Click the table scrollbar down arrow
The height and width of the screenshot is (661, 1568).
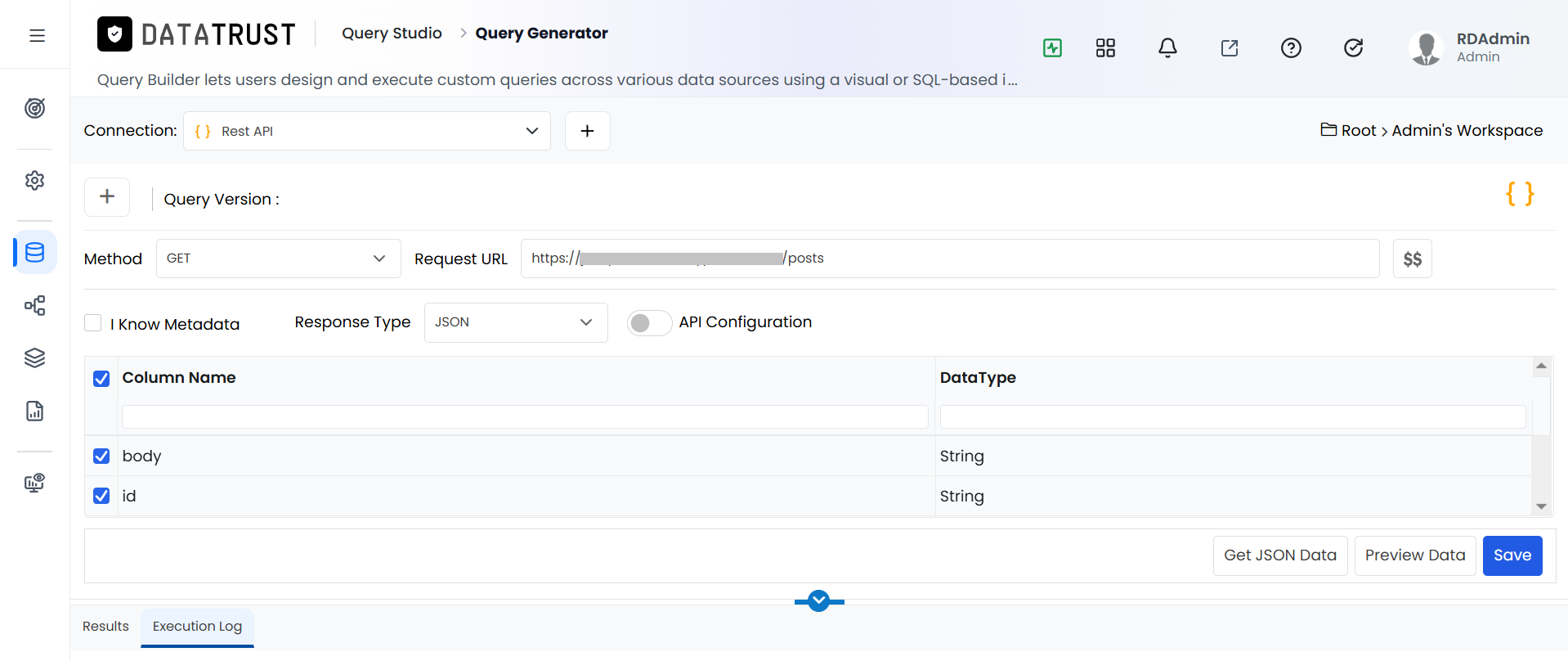(x=1541, y=506)
